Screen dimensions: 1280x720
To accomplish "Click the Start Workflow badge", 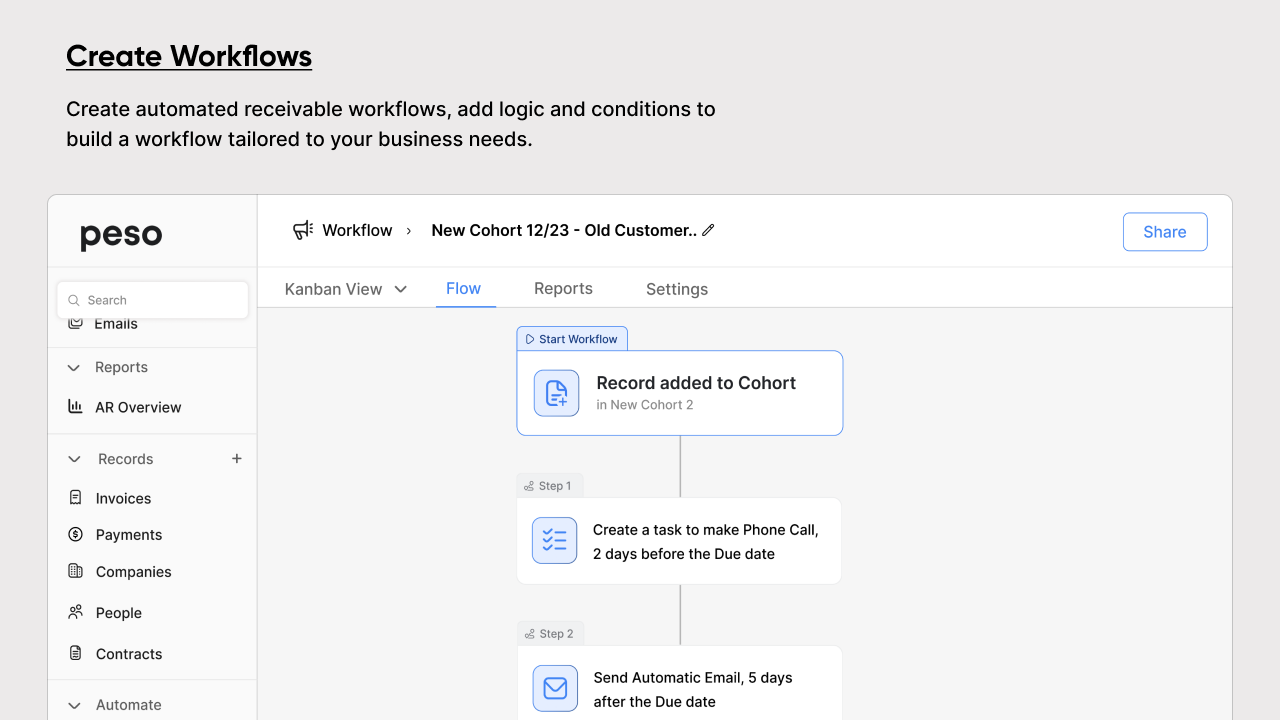I will pyautogui.click(x=572, y=338).
